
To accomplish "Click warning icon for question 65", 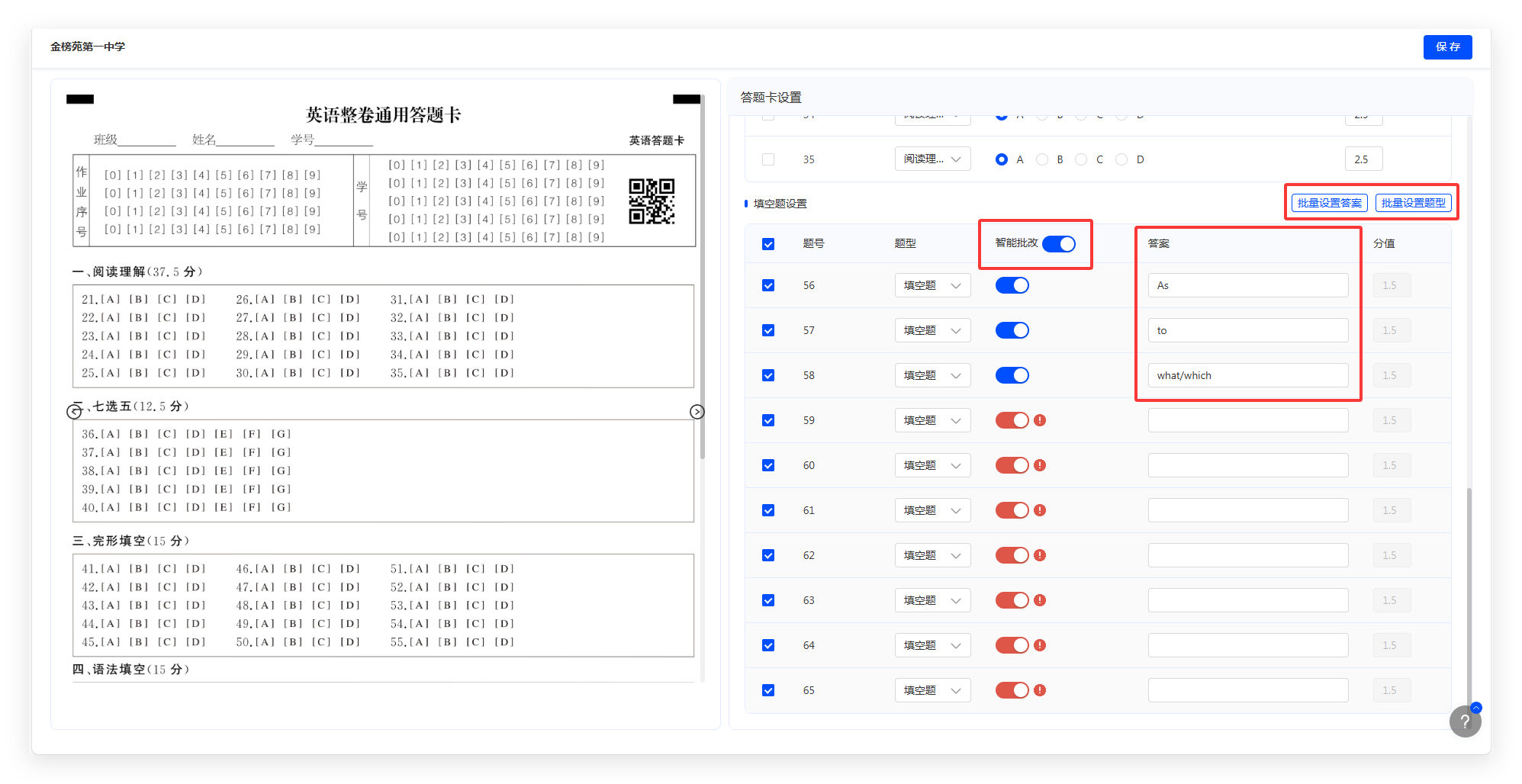I will coord(1040,690).
